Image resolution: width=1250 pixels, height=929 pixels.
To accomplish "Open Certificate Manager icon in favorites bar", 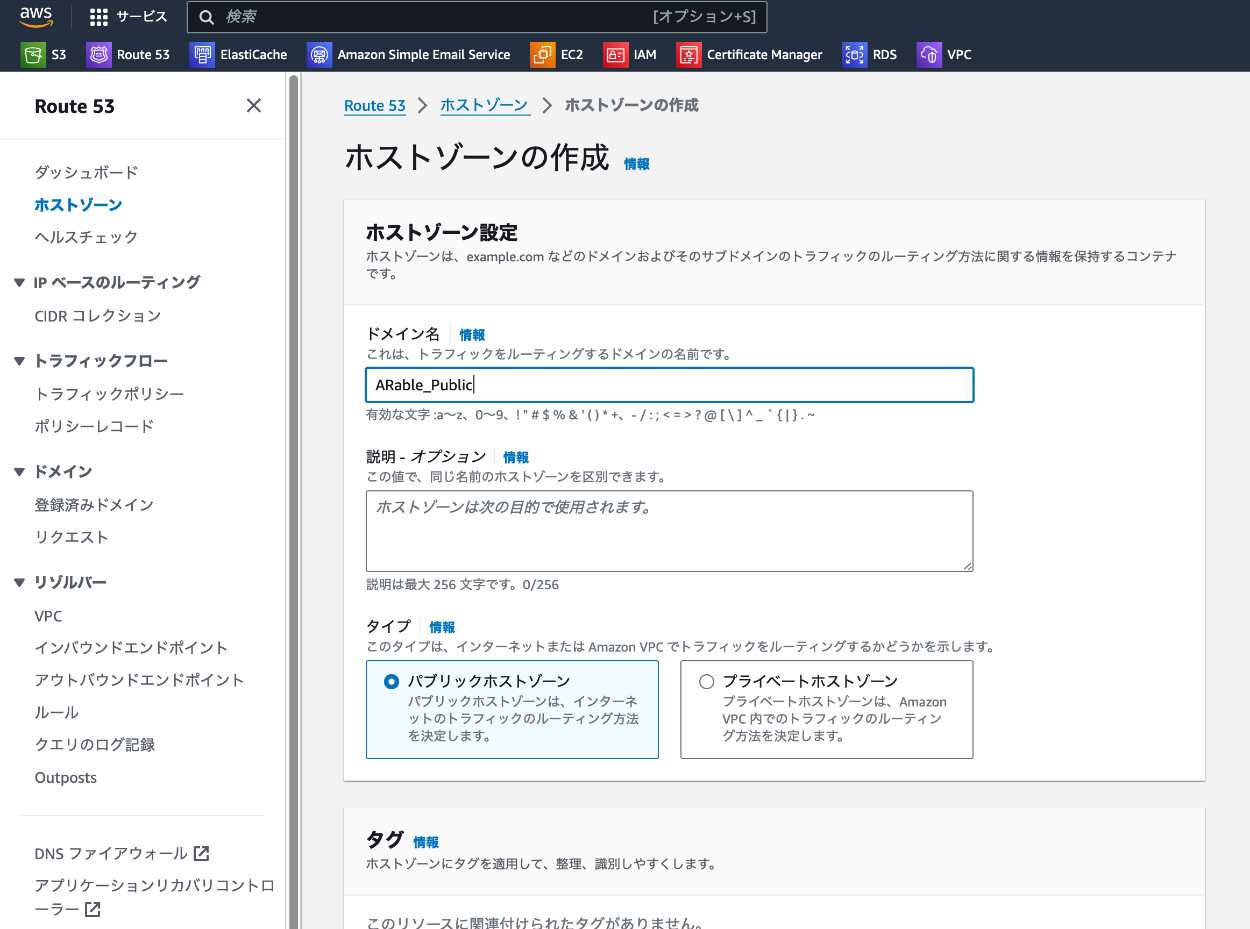I will (689, 55).
